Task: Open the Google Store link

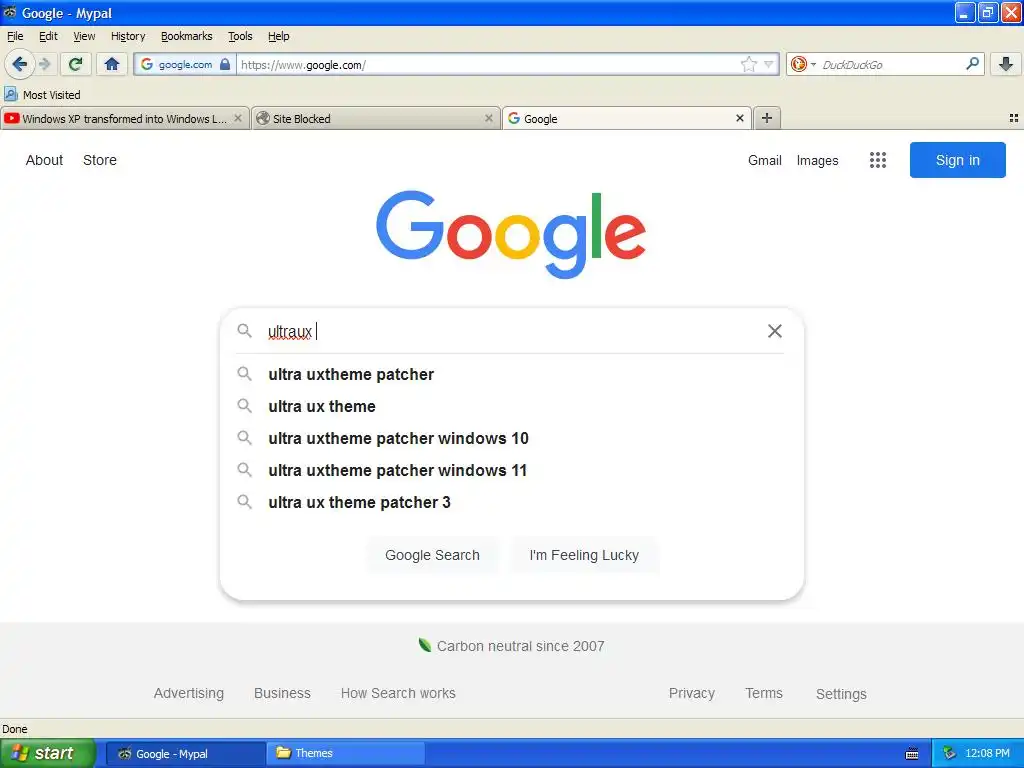Action: (100, 160)
